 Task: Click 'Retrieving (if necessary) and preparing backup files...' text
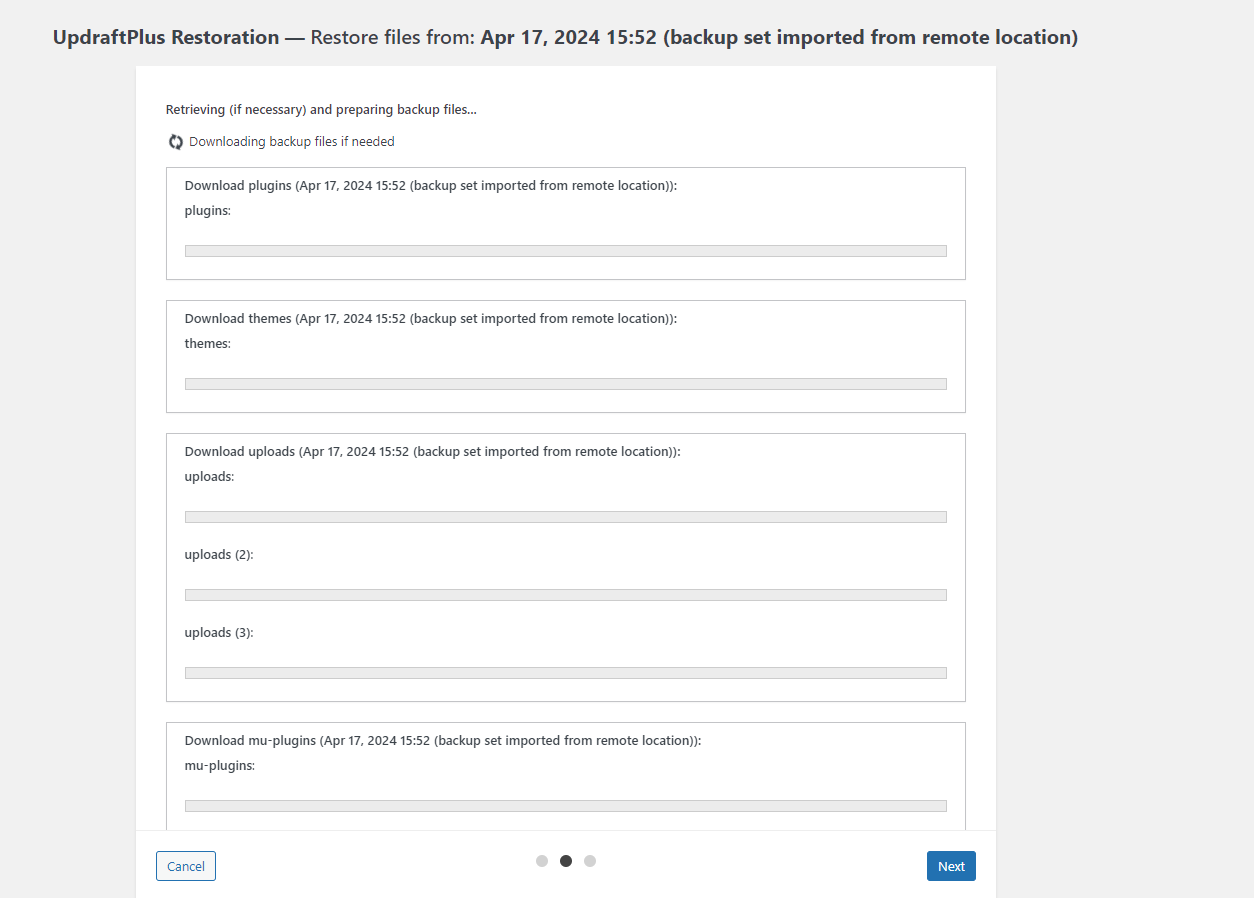(x=321, y=110)
